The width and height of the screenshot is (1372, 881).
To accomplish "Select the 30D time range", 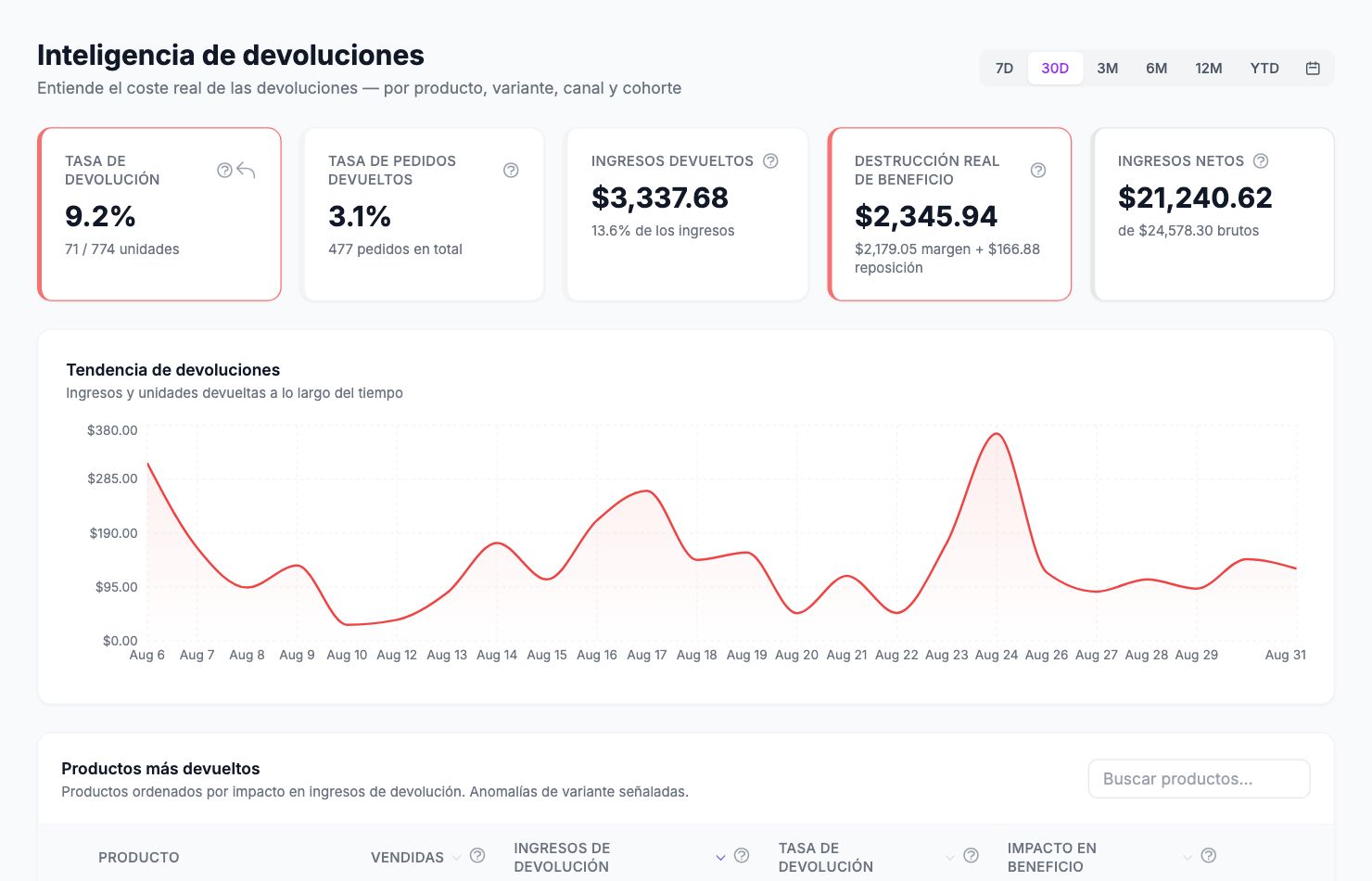I will click(1055, 68).
